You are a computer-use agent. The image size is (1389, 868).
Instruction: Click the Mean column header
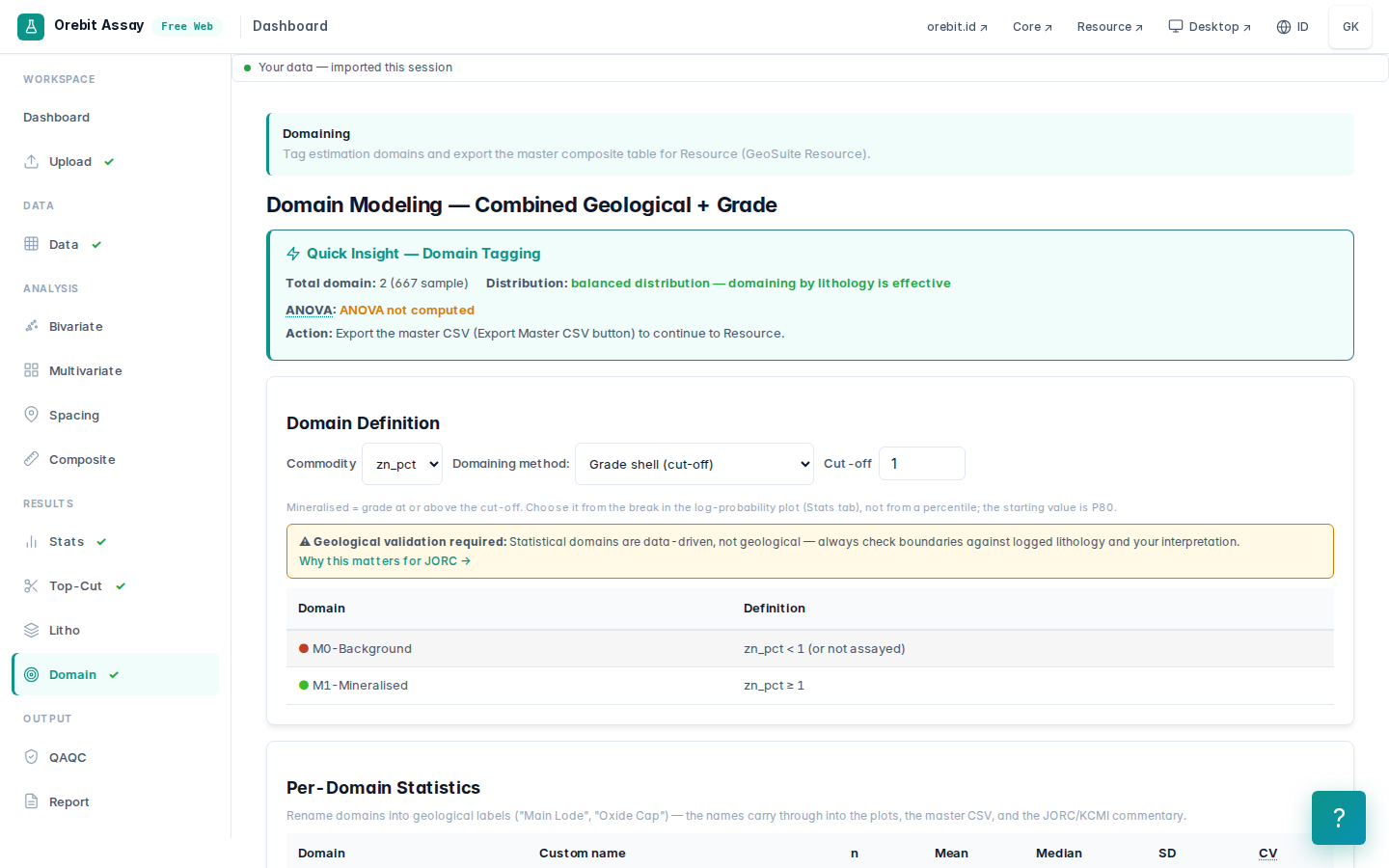(951, 854)
